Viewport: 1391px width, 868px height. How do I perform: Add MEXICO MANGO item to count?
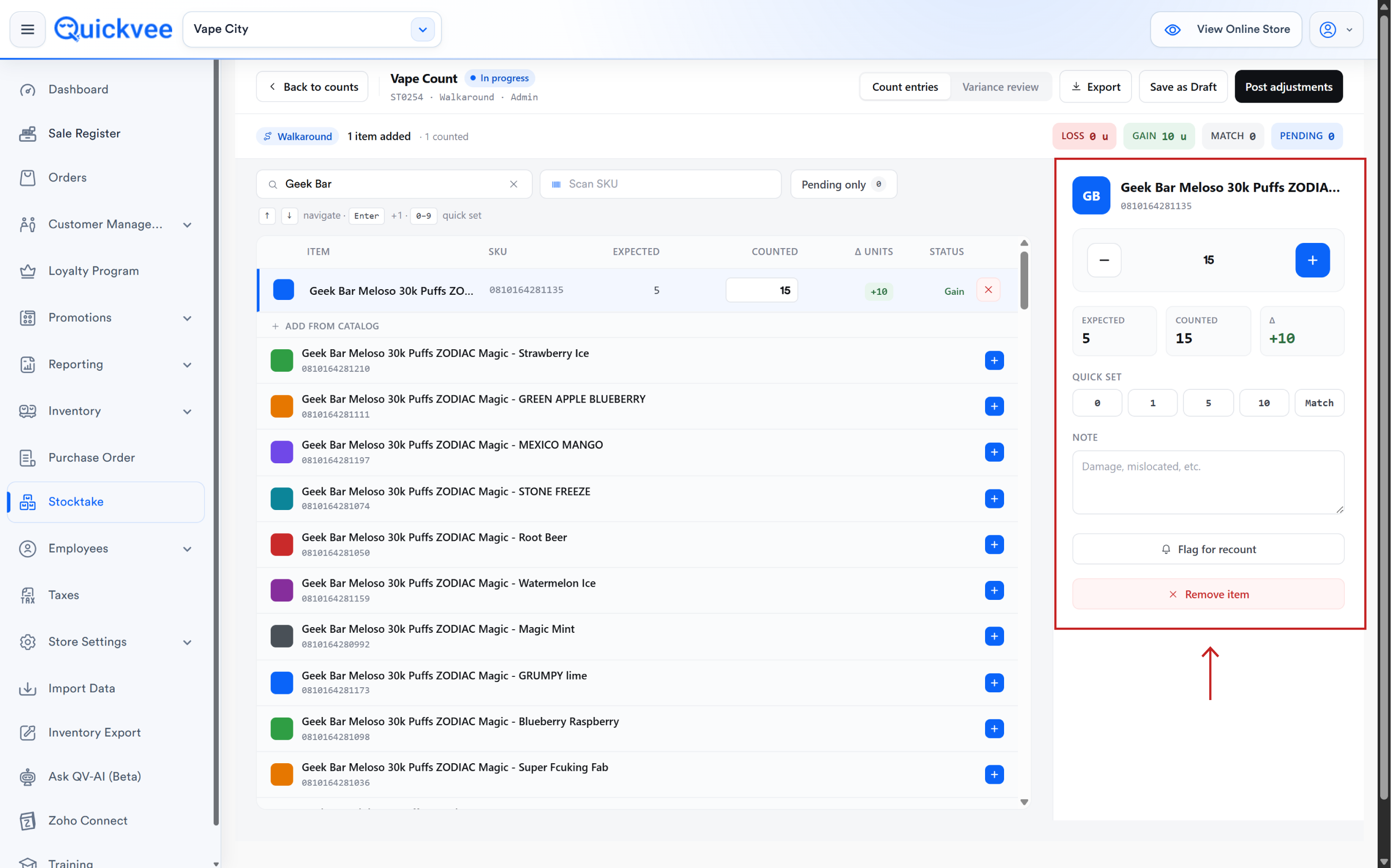click(x=994, y=452)
